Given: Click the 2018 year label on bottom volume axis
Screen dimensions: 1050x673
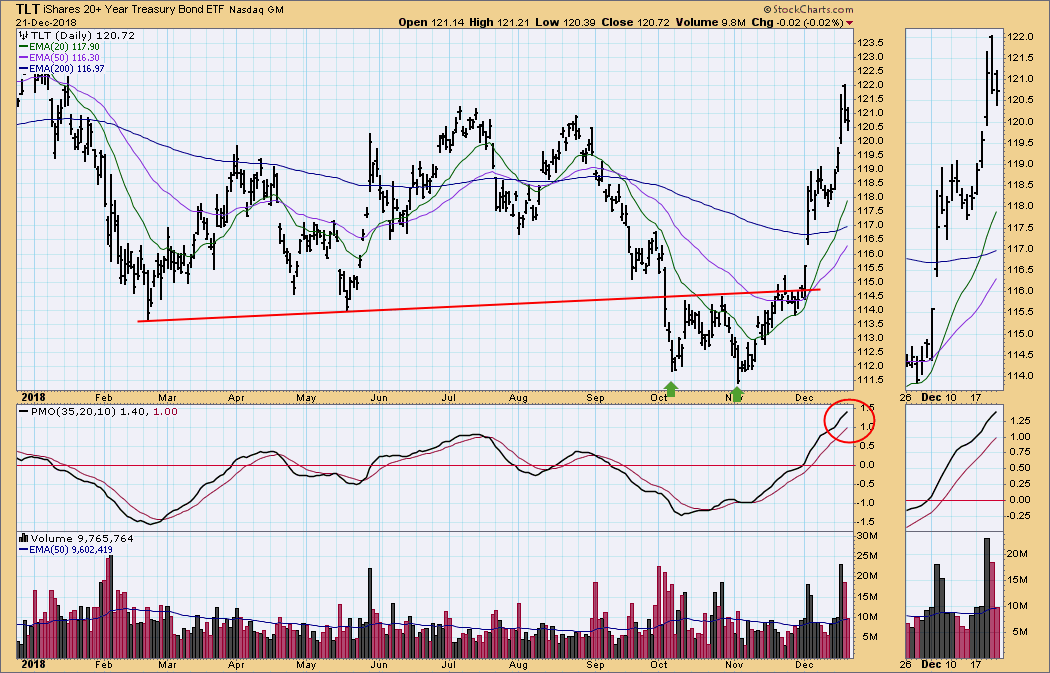Looking at the screenshot, I should pyautogui.click(x=33, y=664).
